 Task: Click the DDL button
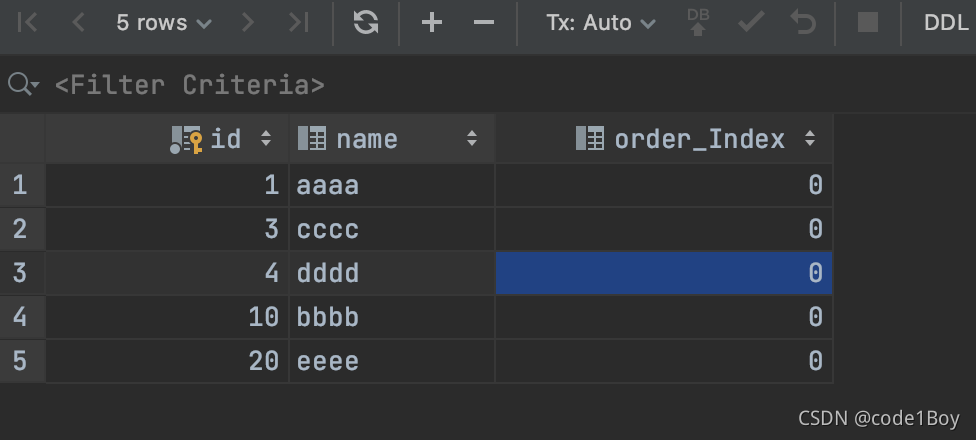946,23
